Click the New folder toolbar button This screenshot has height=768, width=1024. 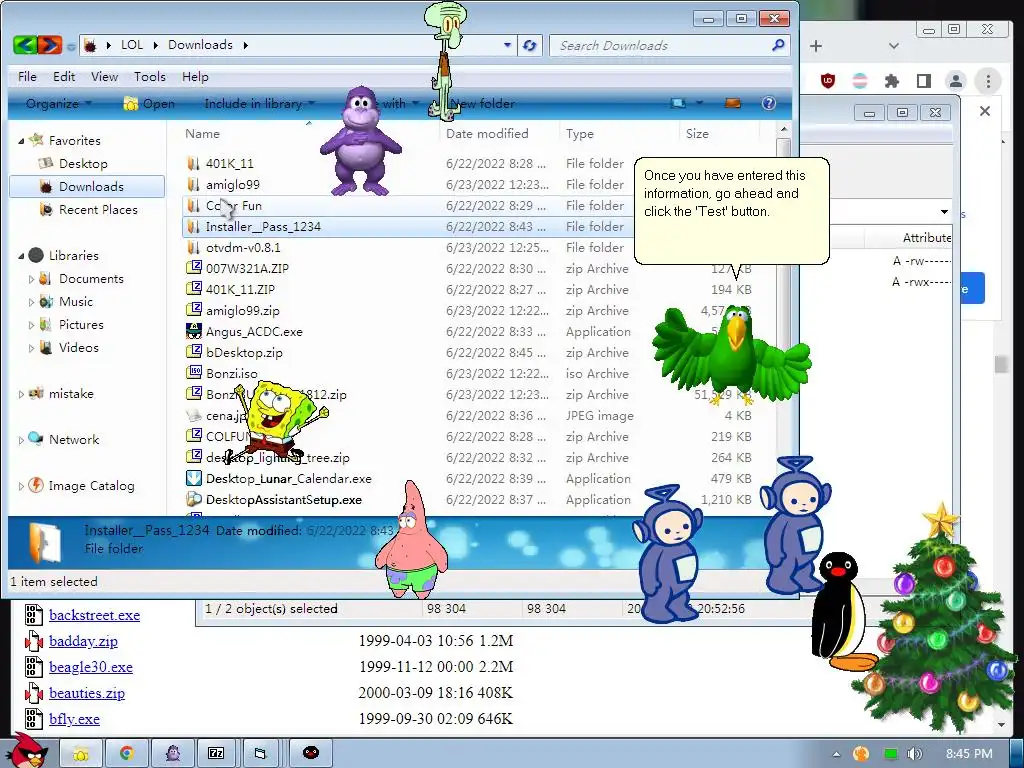pos(483,103)
